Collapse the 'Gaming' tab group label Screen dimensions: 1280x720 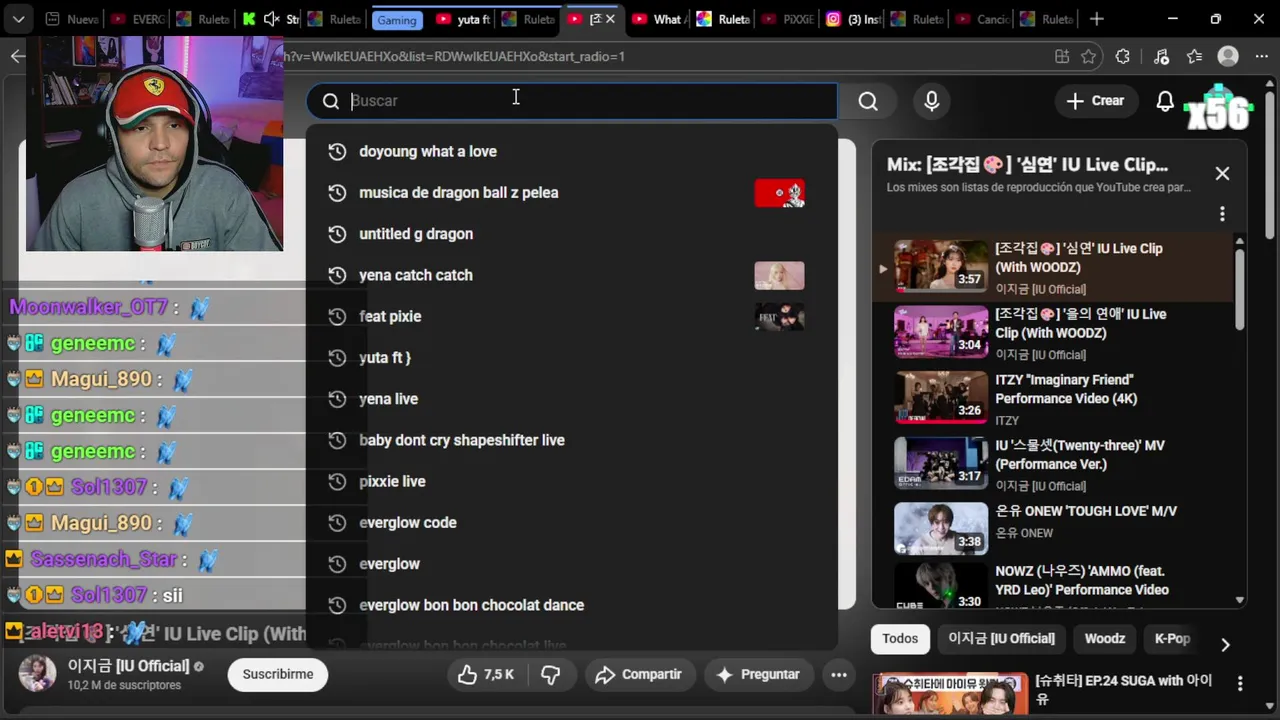point(397,19)
